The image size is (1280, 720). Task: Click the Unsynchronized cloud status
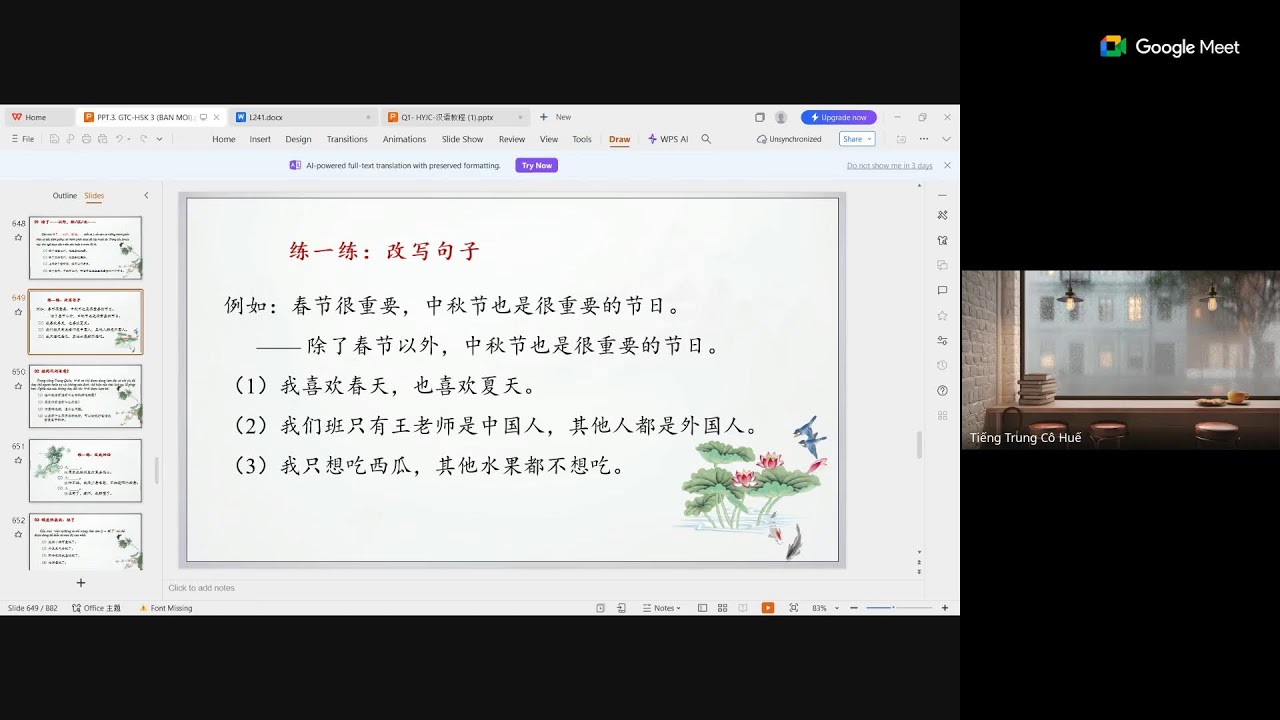789,139
